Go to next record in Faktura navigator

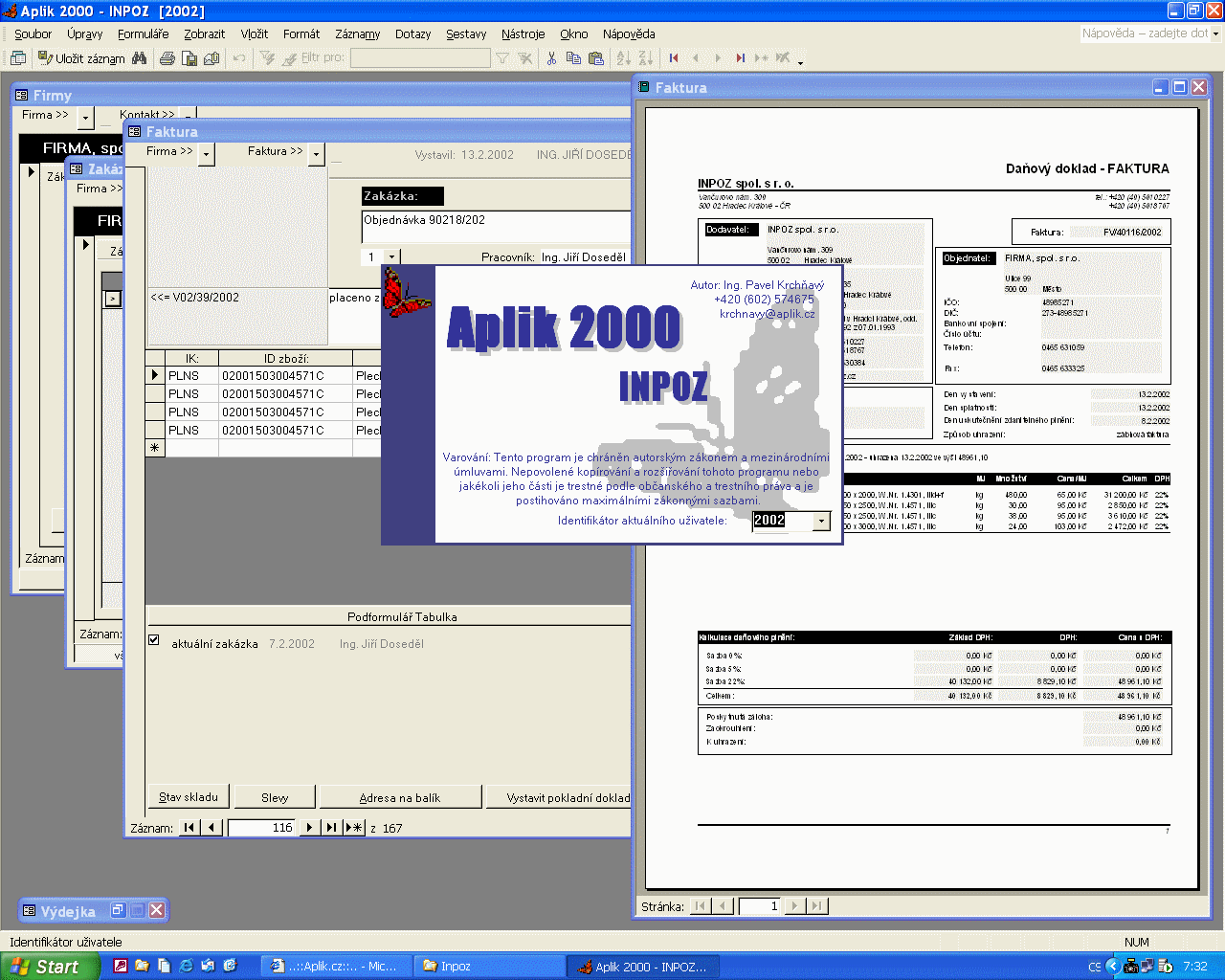[x=309, y=828]
